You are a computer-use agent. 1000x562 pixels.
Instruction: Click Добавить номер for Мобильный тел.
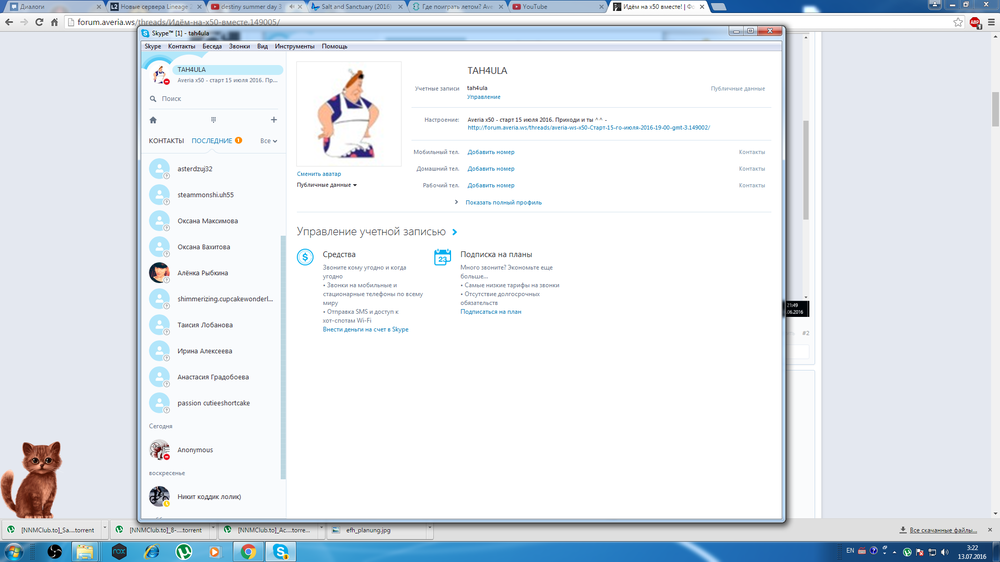[490, 153]
